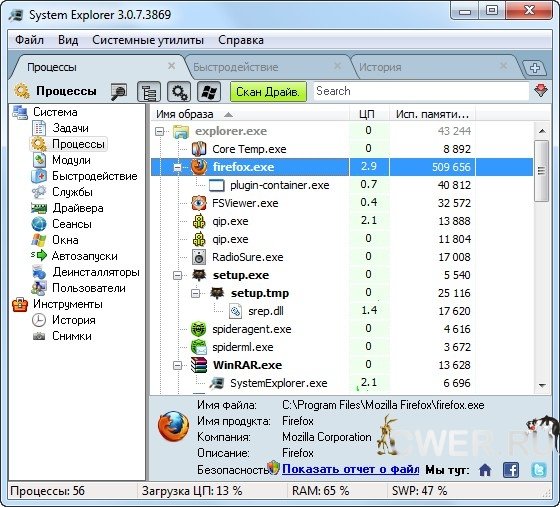Switch to the Быстродействие tab
The width and height of the screenshot is (560, 507).
236,67
